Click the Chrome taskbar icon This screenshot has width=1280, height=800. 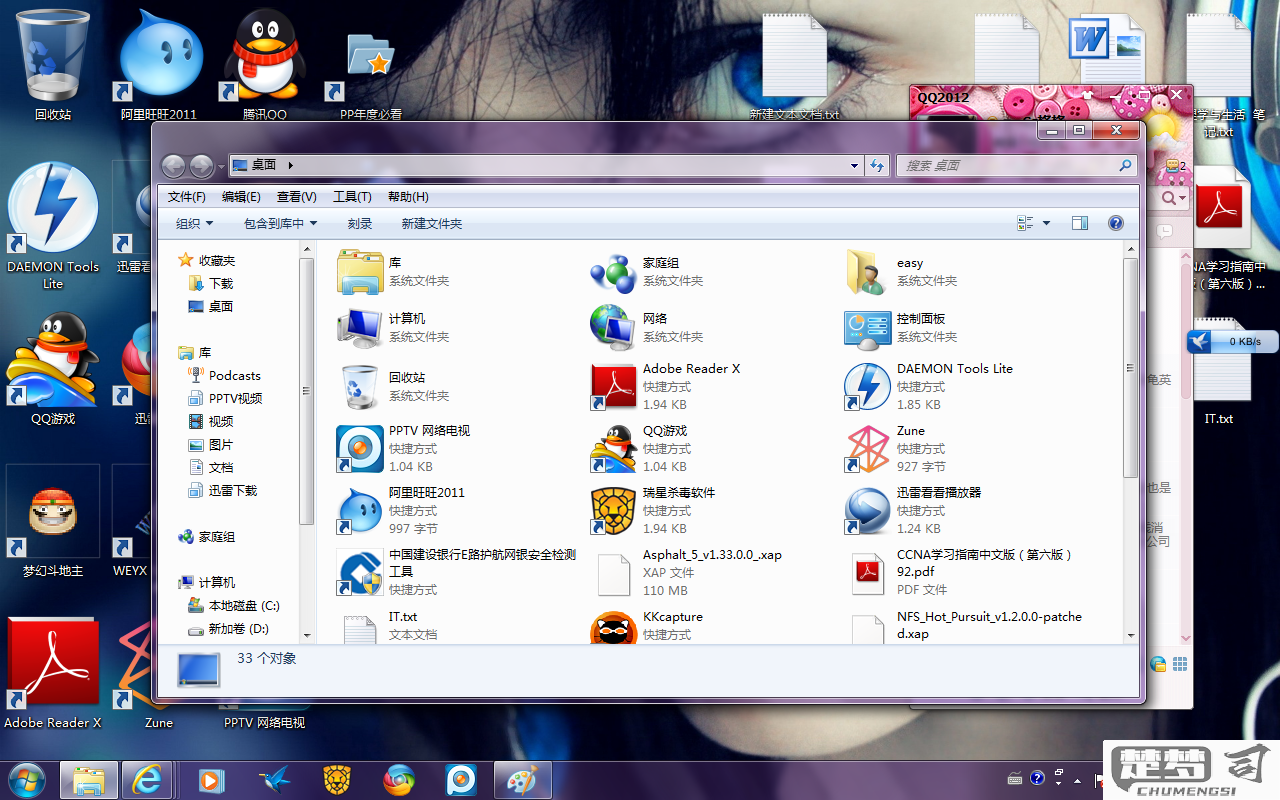pos(399,779)
